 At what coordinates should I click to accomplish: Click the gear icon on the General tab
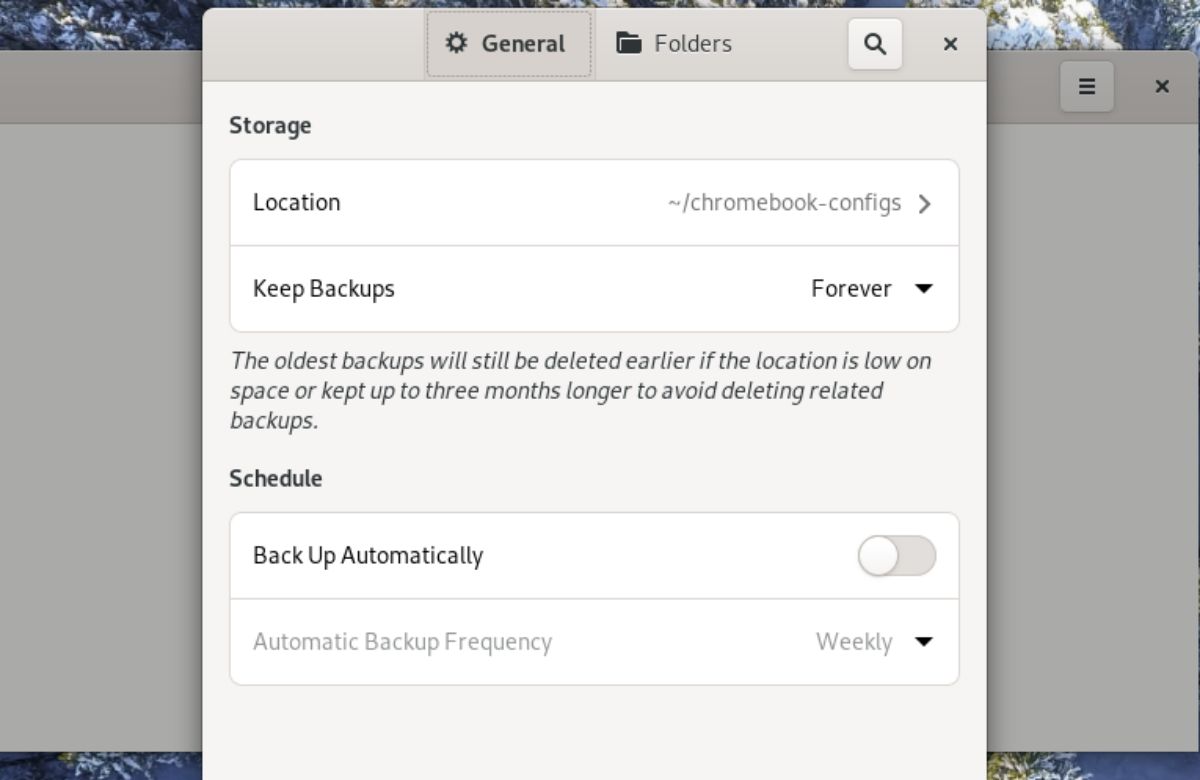[x=457, y=43]
